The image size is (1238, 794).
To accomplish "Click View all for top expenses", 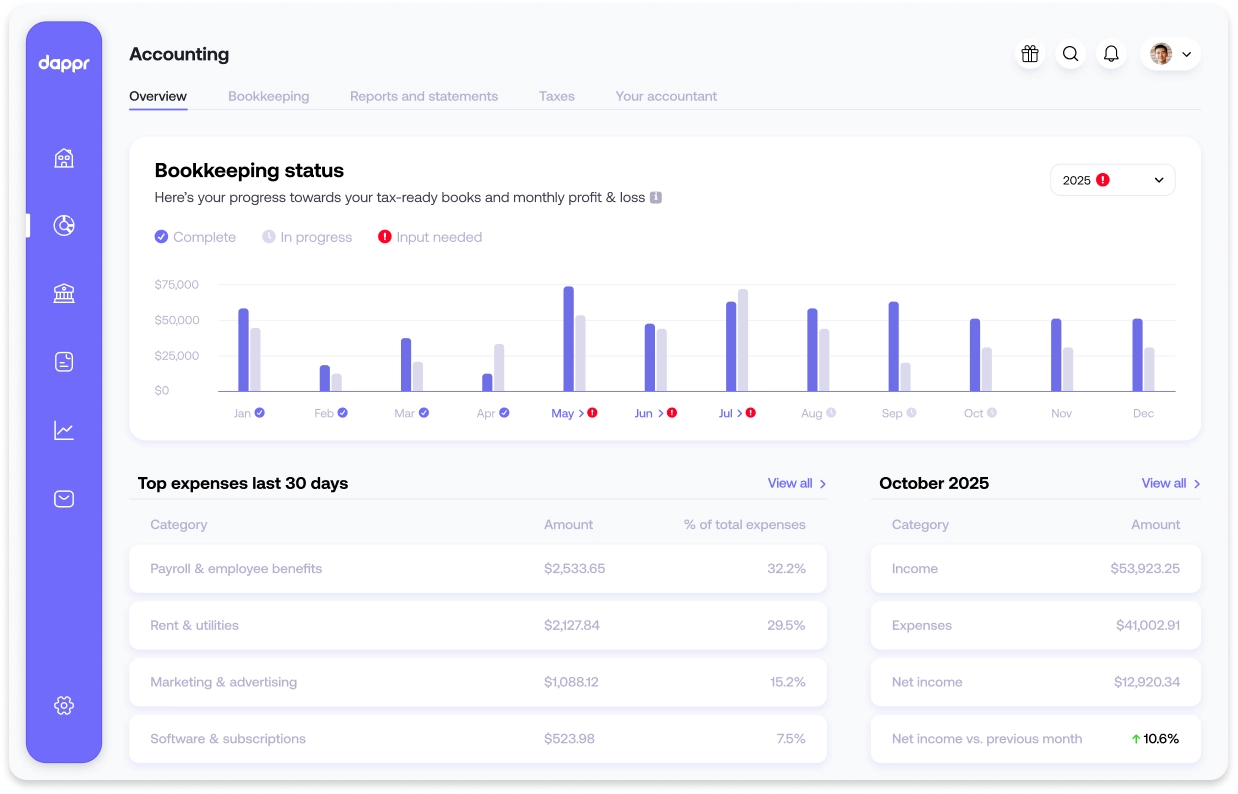I will pyautogui.click(x=796, y=483).
